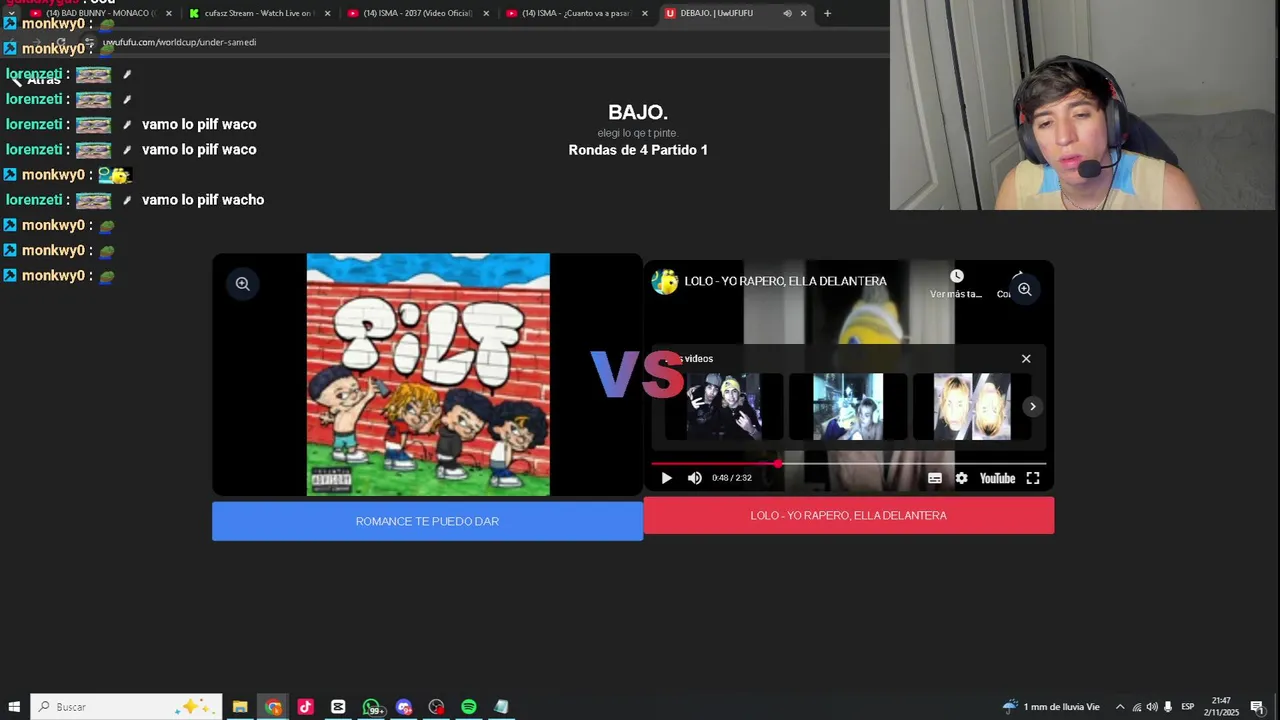Play the LOLO YouTube video
1280x720 pixels.
click(666, 478)
